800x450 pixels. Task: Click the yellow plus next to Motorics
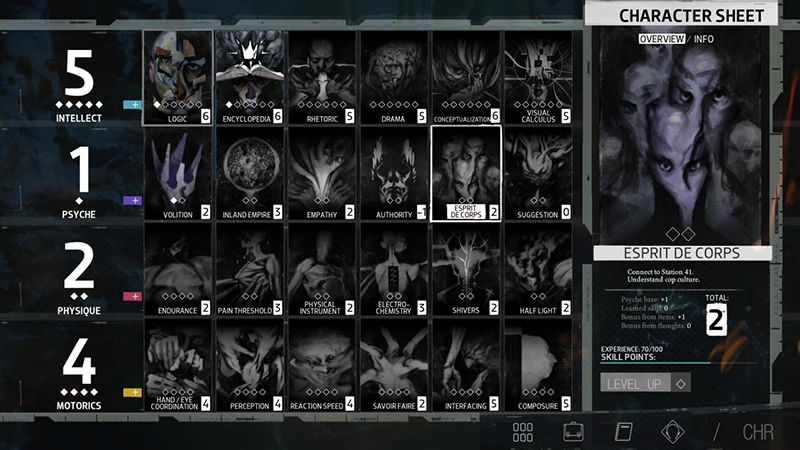132,392
